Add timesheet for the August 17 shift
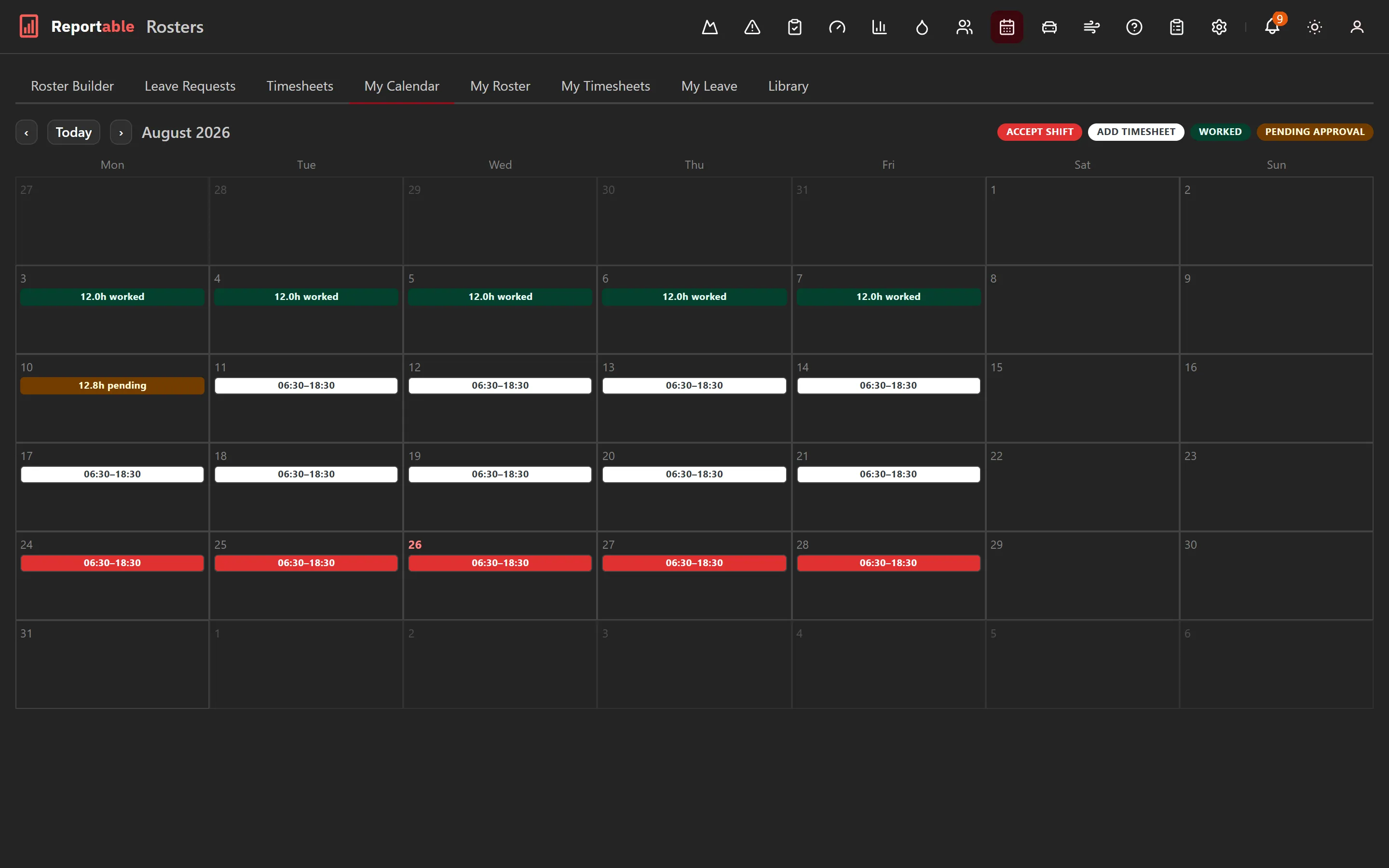The height and width of the screenshot is (868, 1389). (x=112, y=474)
